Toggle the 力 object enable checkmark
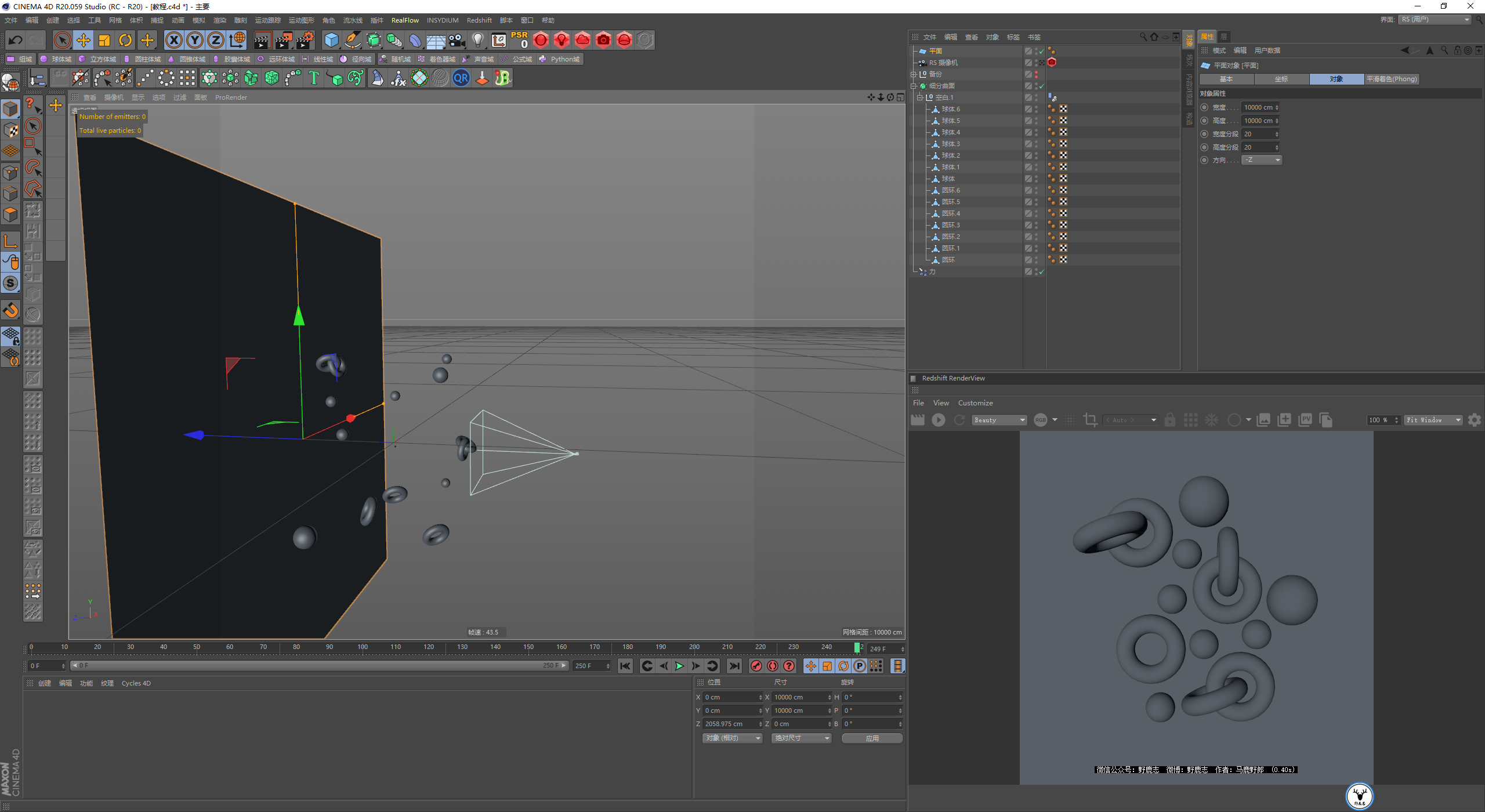 point(1042,271)
